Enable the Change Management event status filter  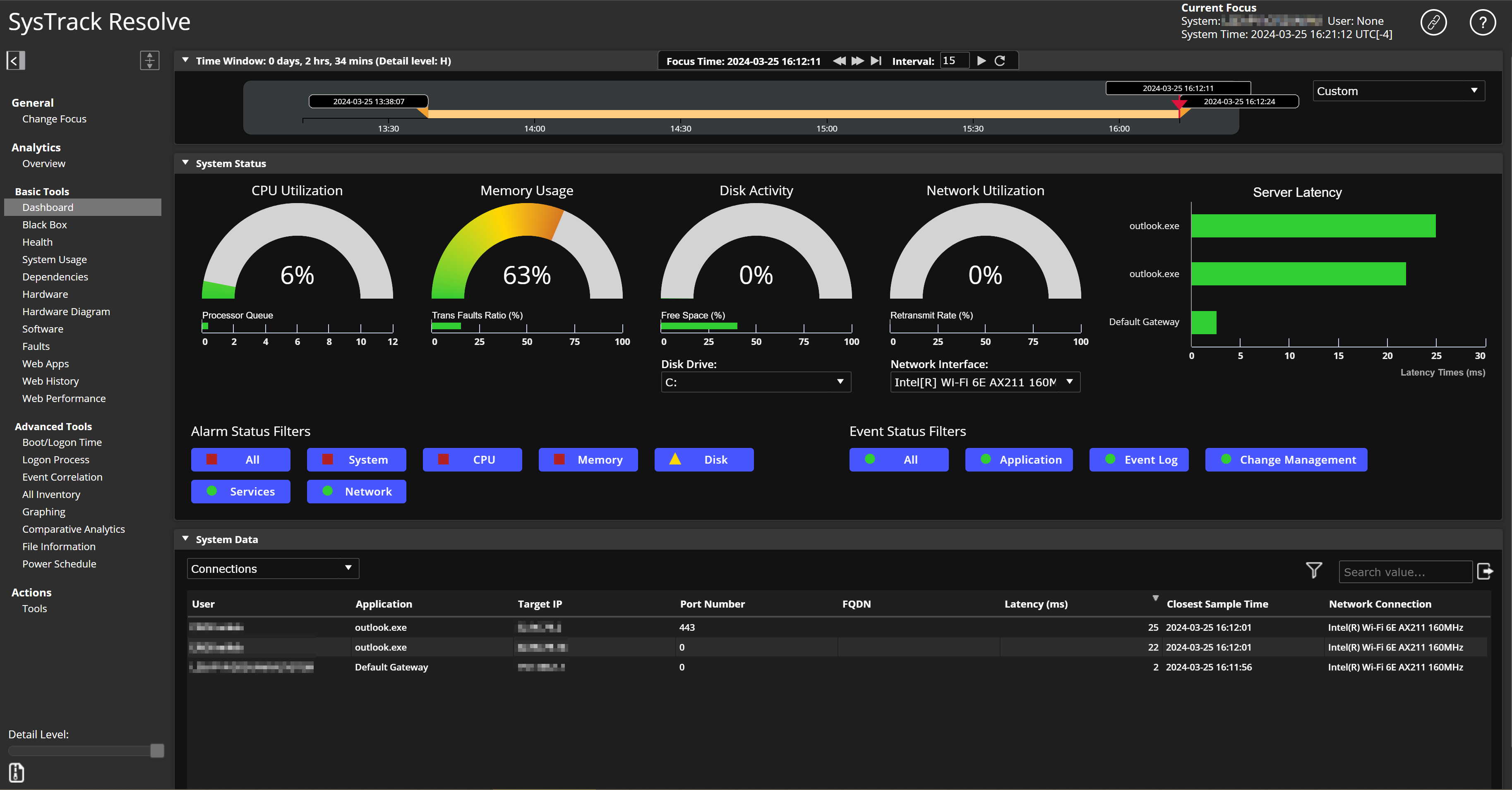click(x=1285, y=460)
